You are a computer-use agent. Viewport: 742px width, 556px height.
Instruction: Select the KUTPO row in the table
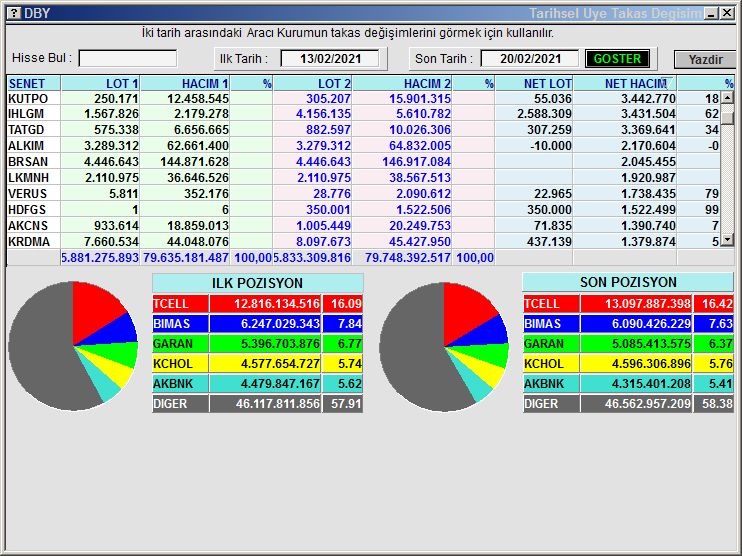tap(30, 99)
